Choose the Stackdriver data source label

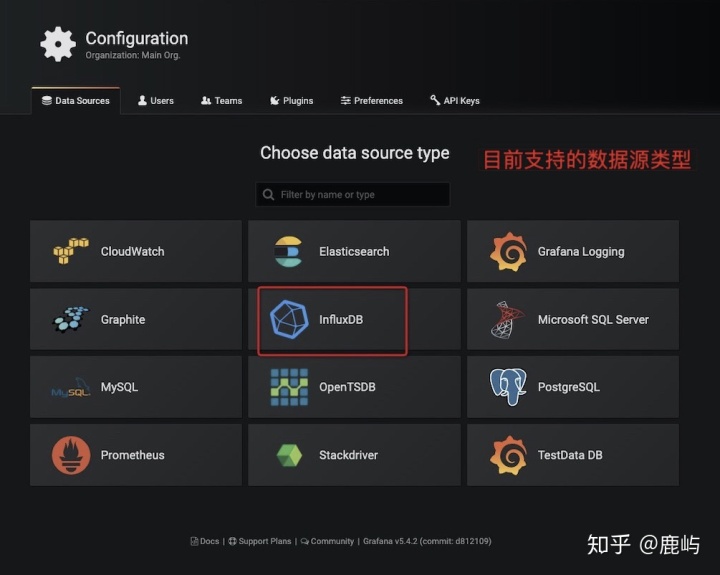click(349, 455)
